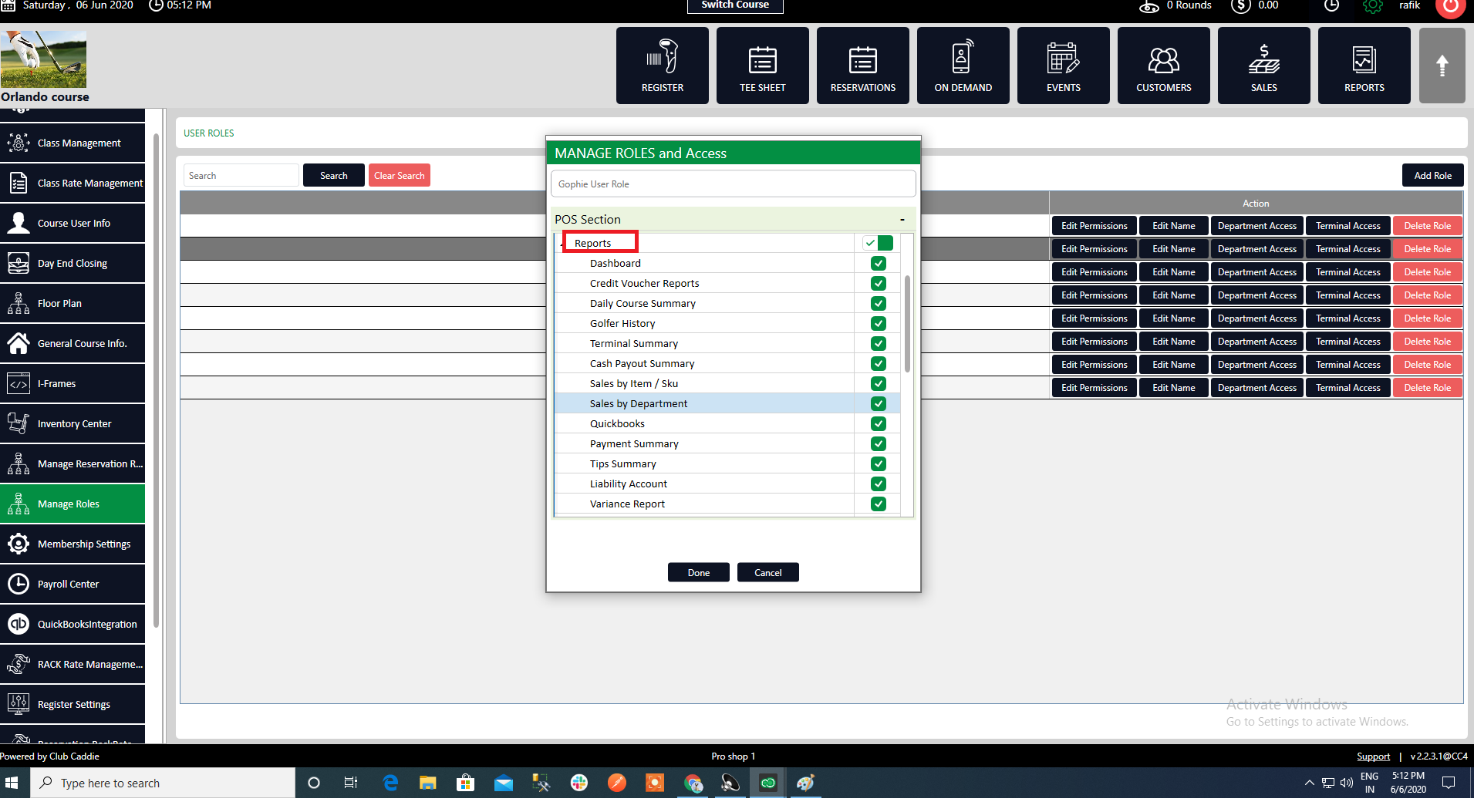
Task: Click the green settings gear icon
Action: (1373, 6)
